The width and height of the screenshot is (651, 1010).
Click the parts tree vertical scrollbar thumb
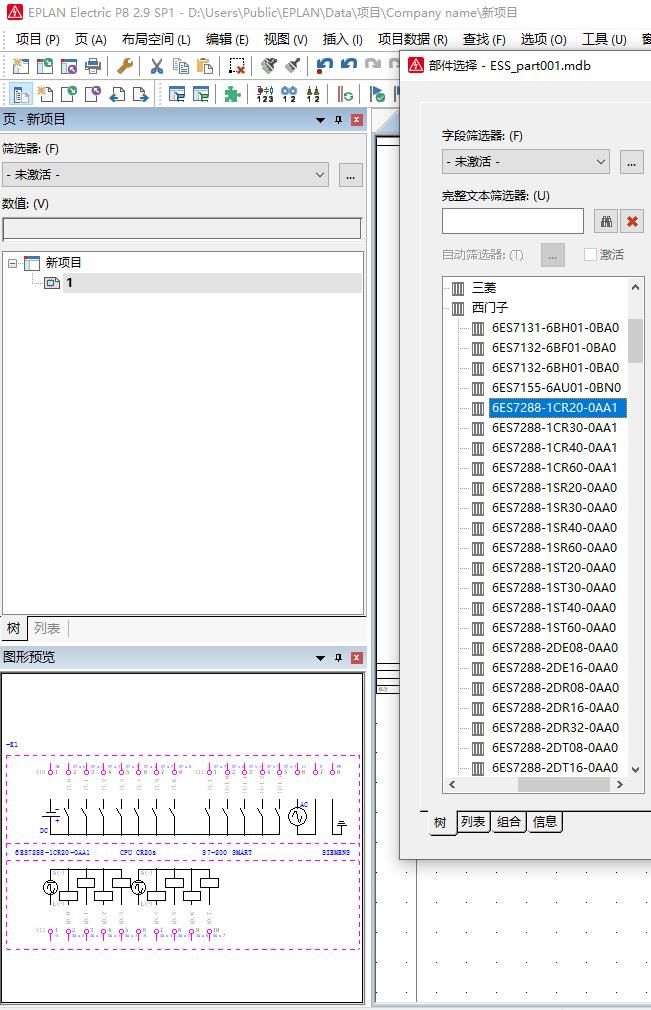click(x=635, y=341)
